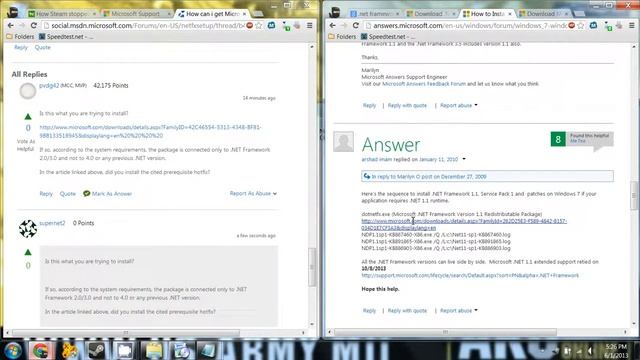640x360 pixels.
Task: Select the 'How to Insta' tab
Action: click(487, 14)
